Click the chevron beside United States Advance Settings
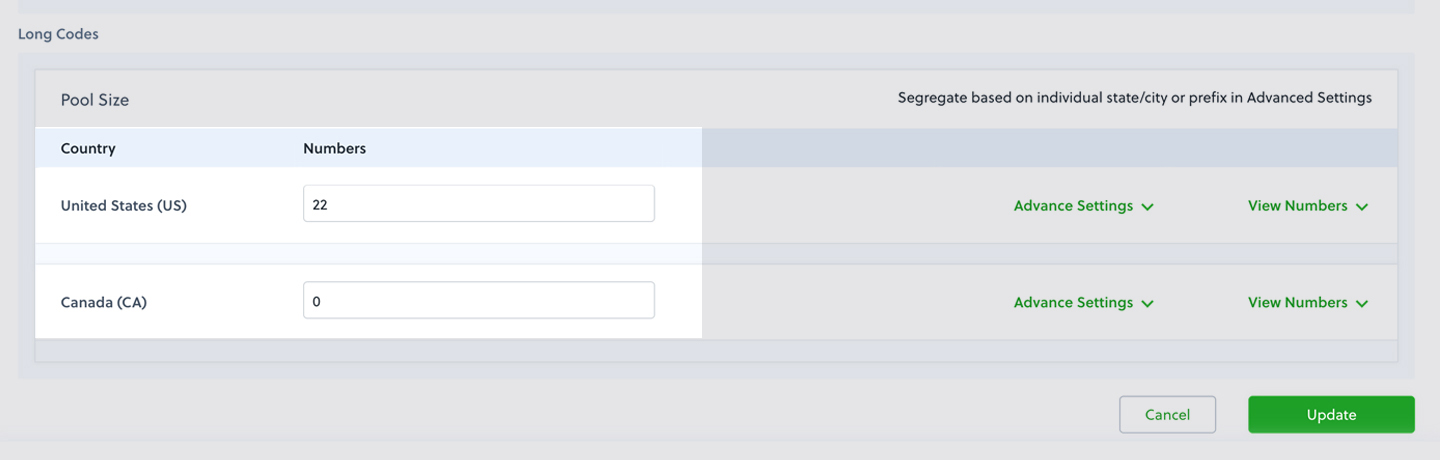Viewport: 1440px width, 460px height. (x=1147, y=207)
